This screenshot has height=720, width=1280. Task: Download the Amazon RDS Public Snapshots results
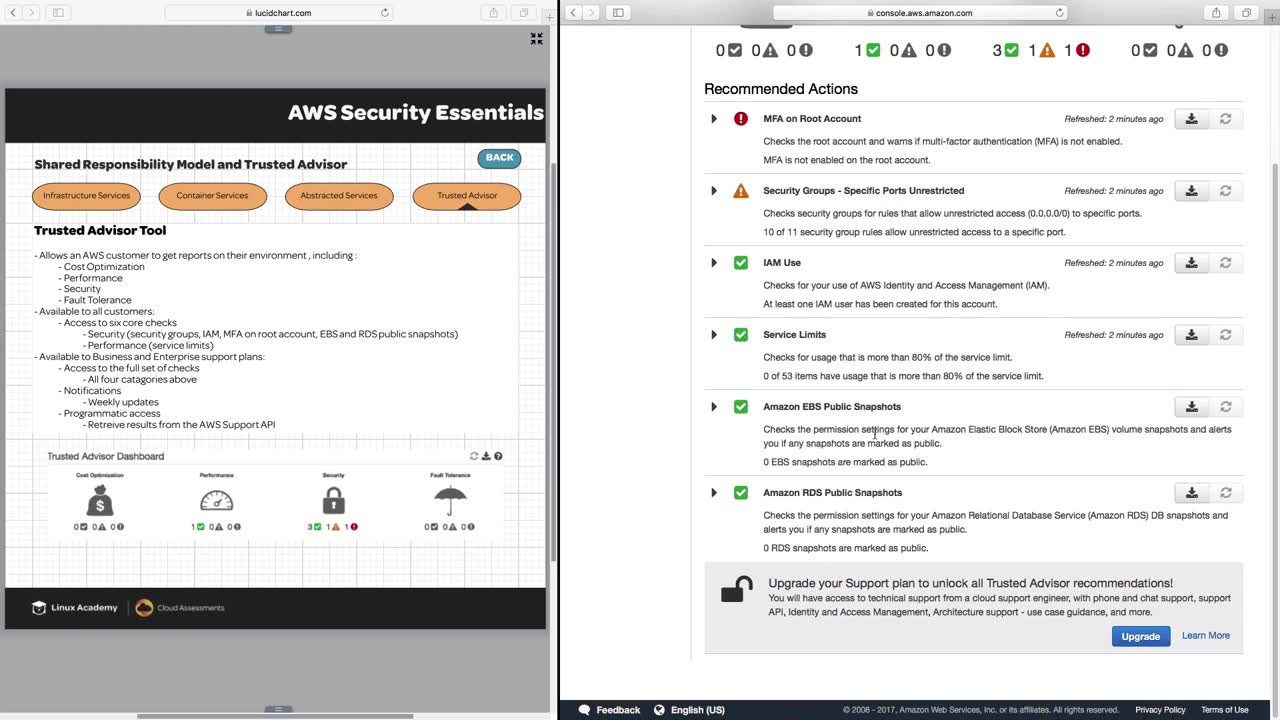pos(1191,493)
